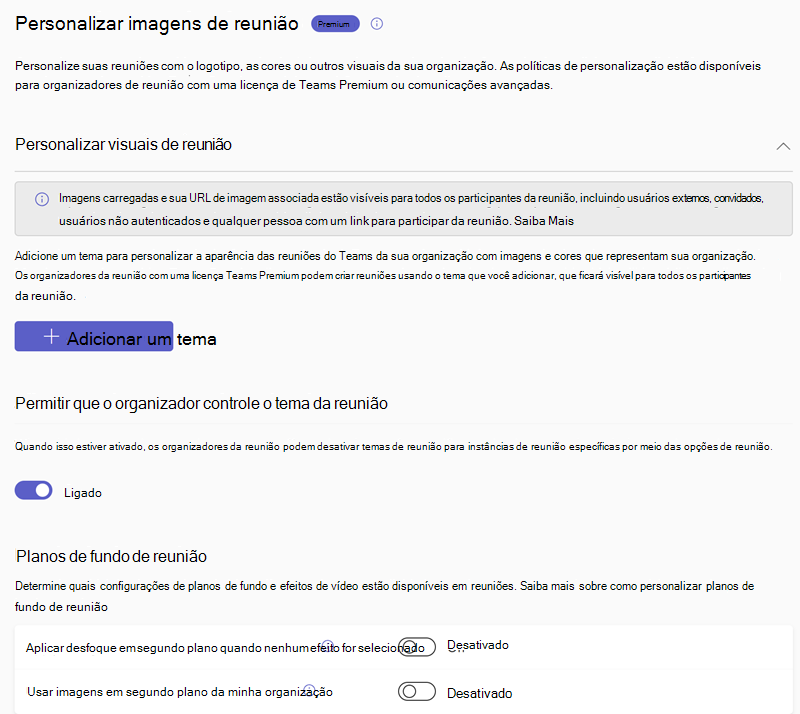The width and height of the screenshot is (800, 714).
Task: Collapse 'Personalizar visuais de reunião' with the chevron
Action: [x=784, y=144]
